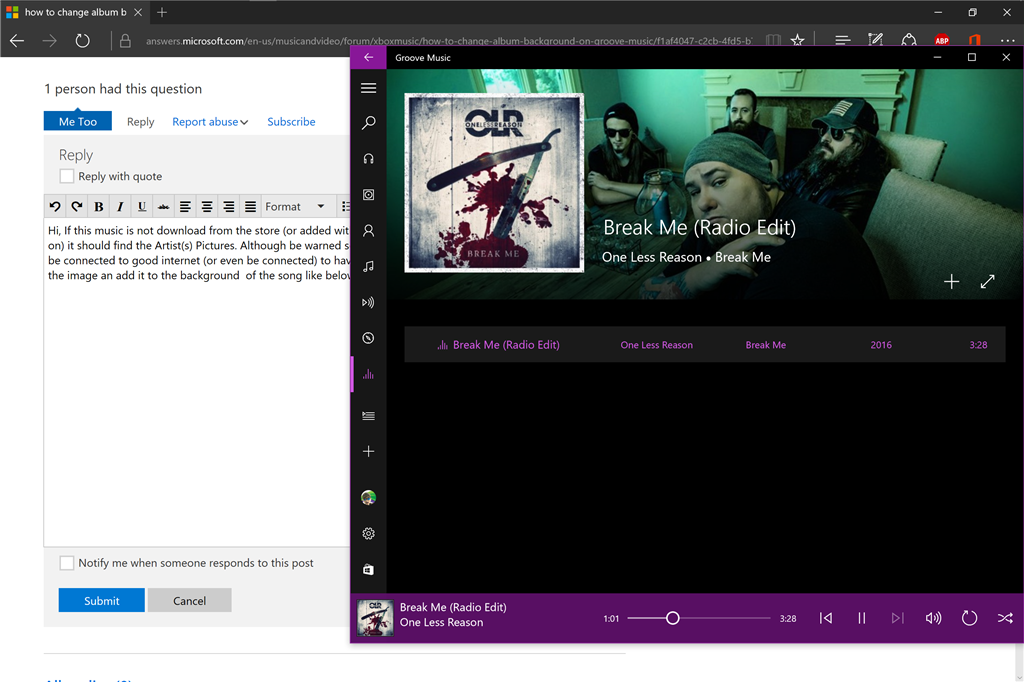1024x682 pixels.
Task: Check Reply with quote box
Action: tap(67, 176)
